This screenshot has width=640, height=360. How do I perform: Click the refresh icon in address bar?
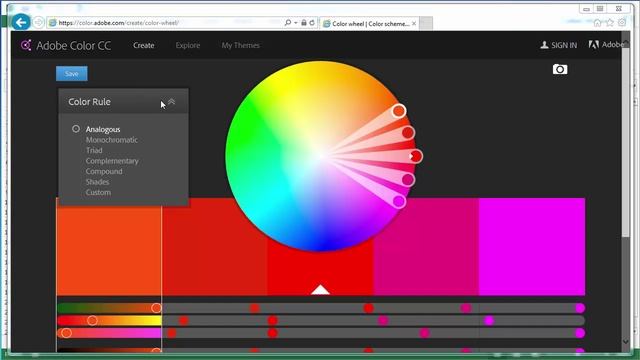pyautogui.click(x=312, y=23)
